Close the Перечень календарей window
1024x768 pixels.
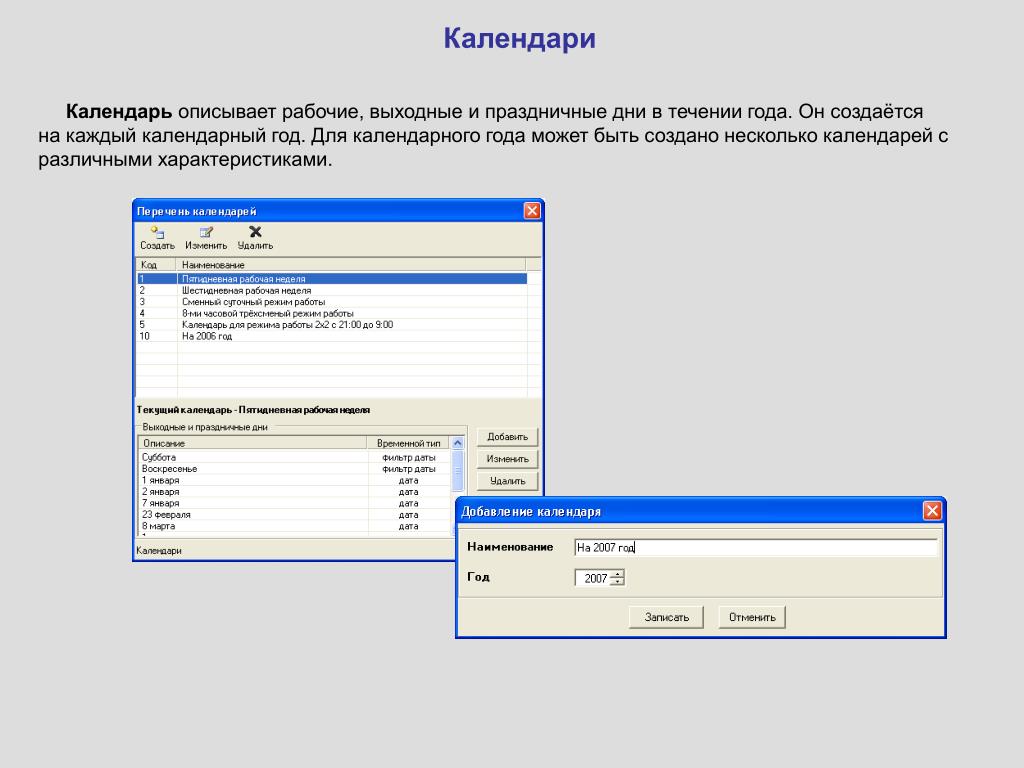click(532, 210)
